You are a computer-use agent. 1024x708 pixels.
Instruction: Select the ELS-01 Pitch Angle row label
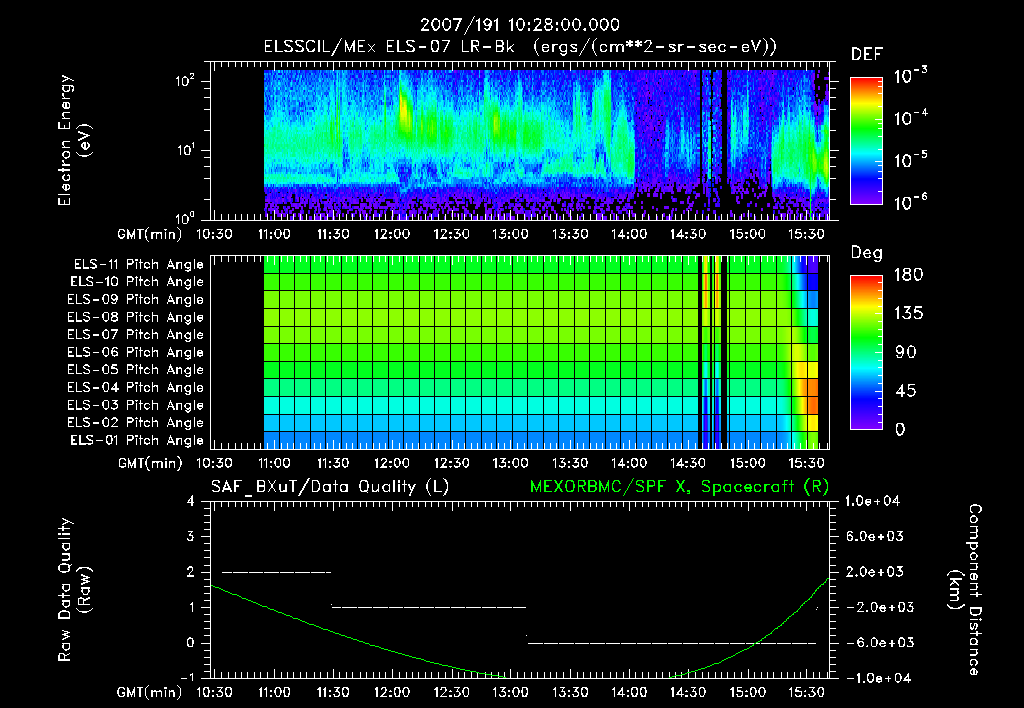point(137,440)
